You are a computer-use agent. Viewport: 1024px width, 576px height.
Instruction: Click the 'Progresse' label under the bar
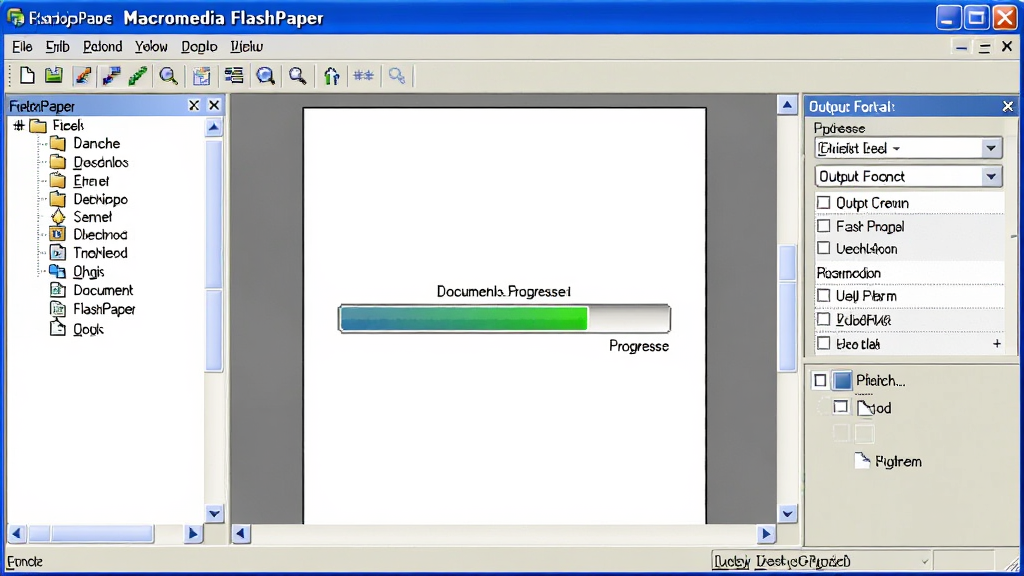point(639,346)
